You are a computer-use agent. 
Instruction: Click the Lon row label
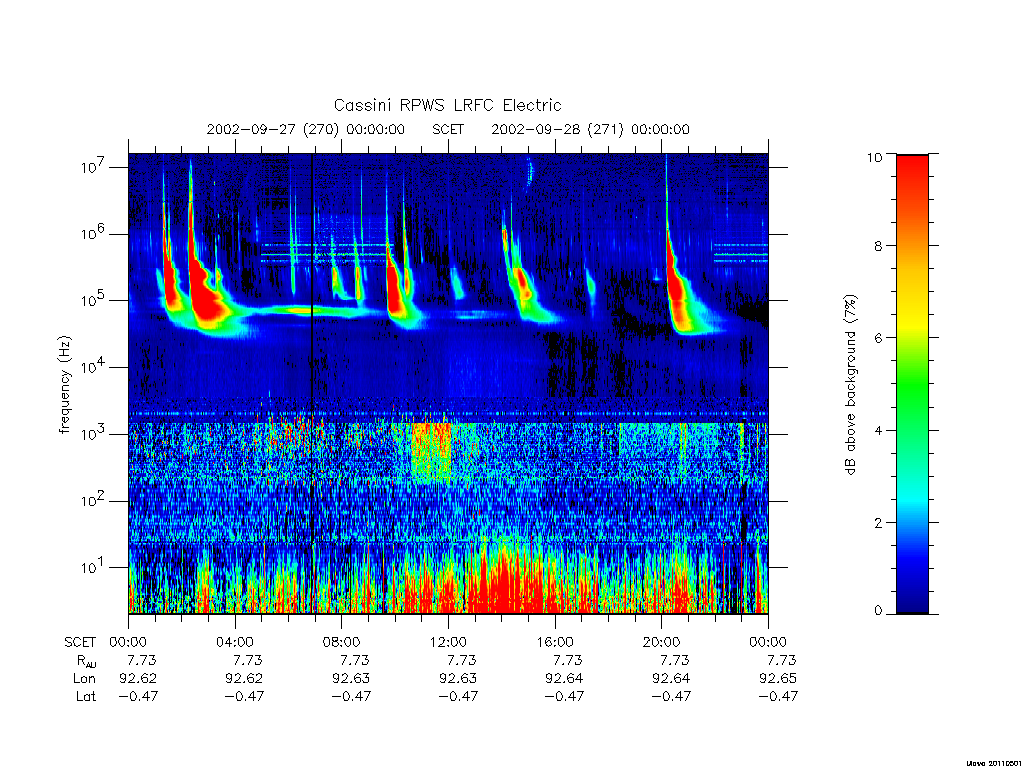(84, 679)
